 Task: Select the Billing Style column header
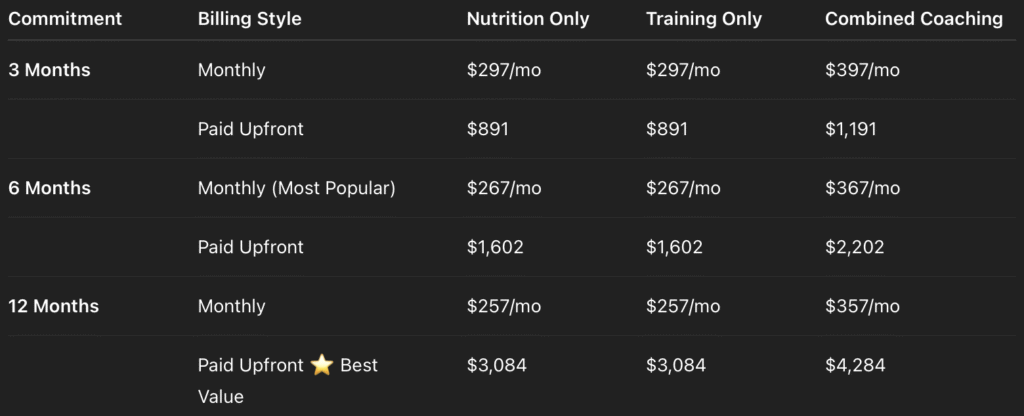click(x=249, y=19)
